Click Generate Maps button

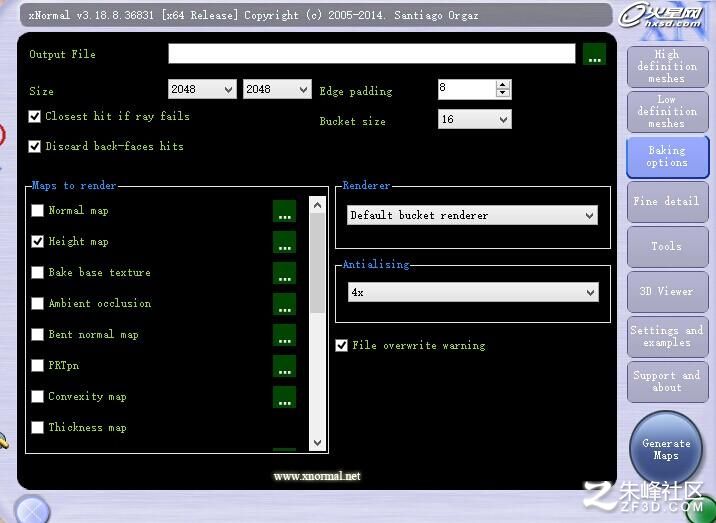click(666, 449)
